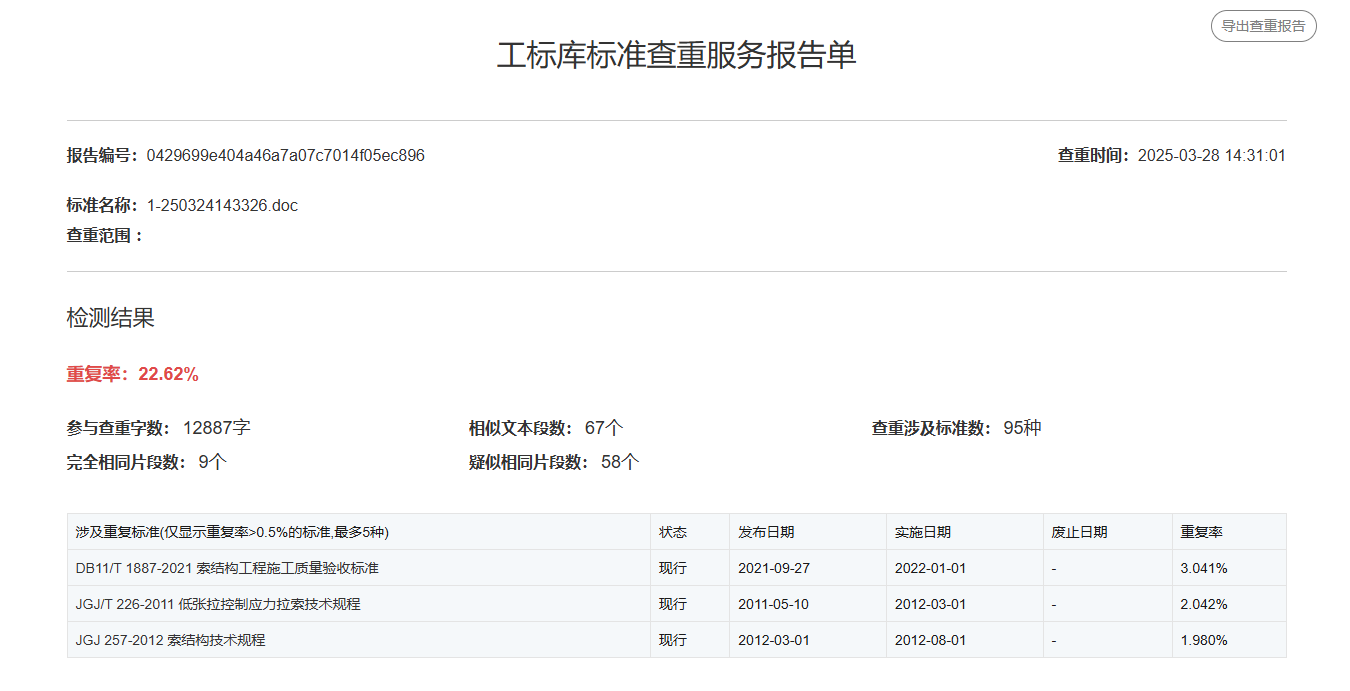Click the 相似文本段数 67个 statistic
This screenshot has width=1350, height=691.
(x=546, y=428)
